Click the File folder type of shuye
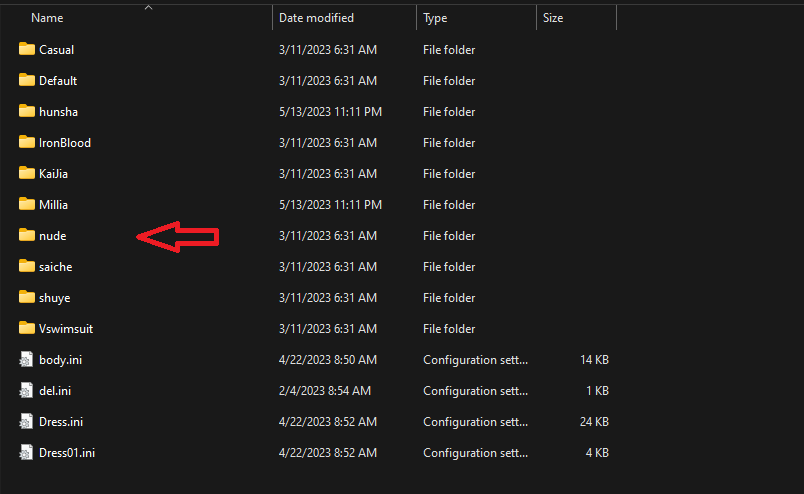 click(449, 298)
